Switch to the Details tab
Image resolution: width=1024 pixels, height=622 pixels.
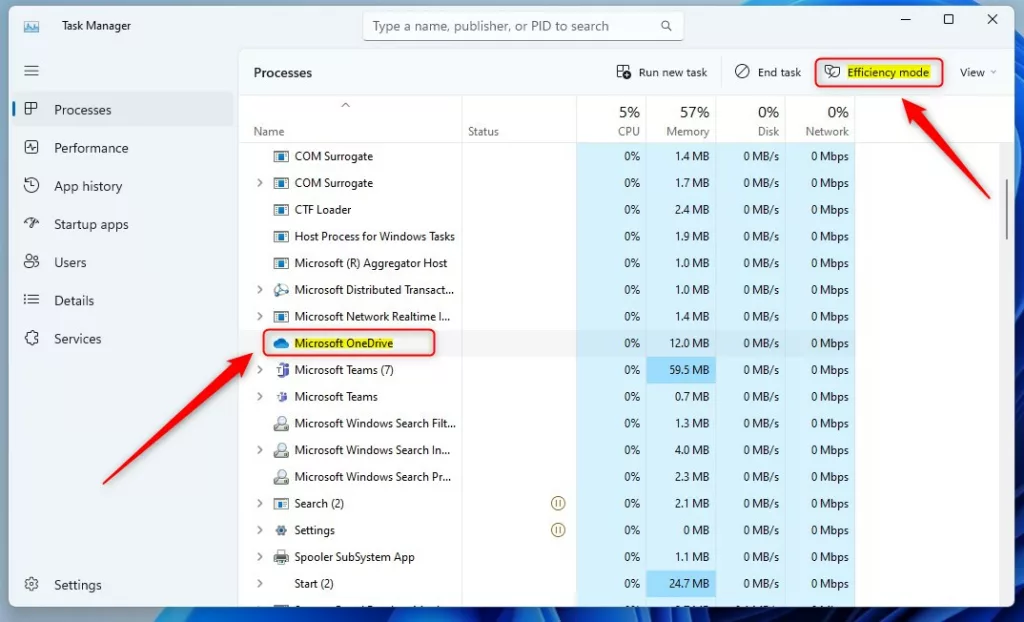123,301
